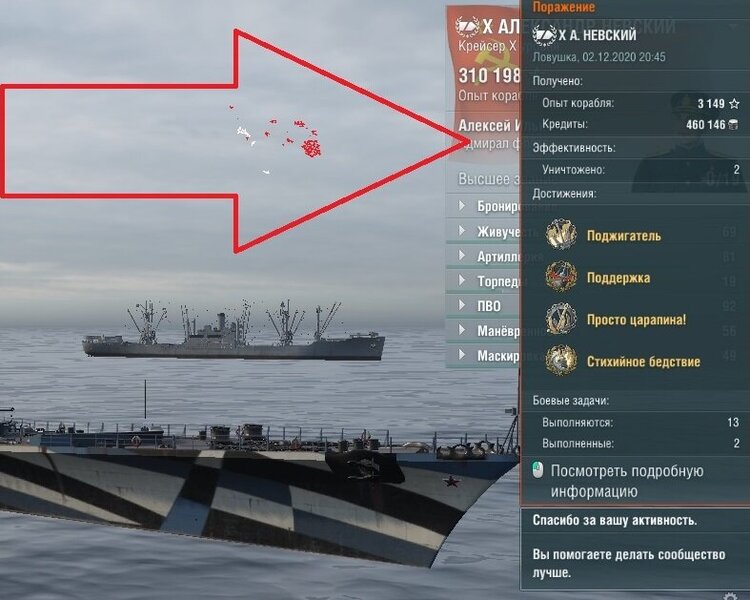
Task: Click the Поддержка achievement medal icon
Action: [x=561, y=277]
